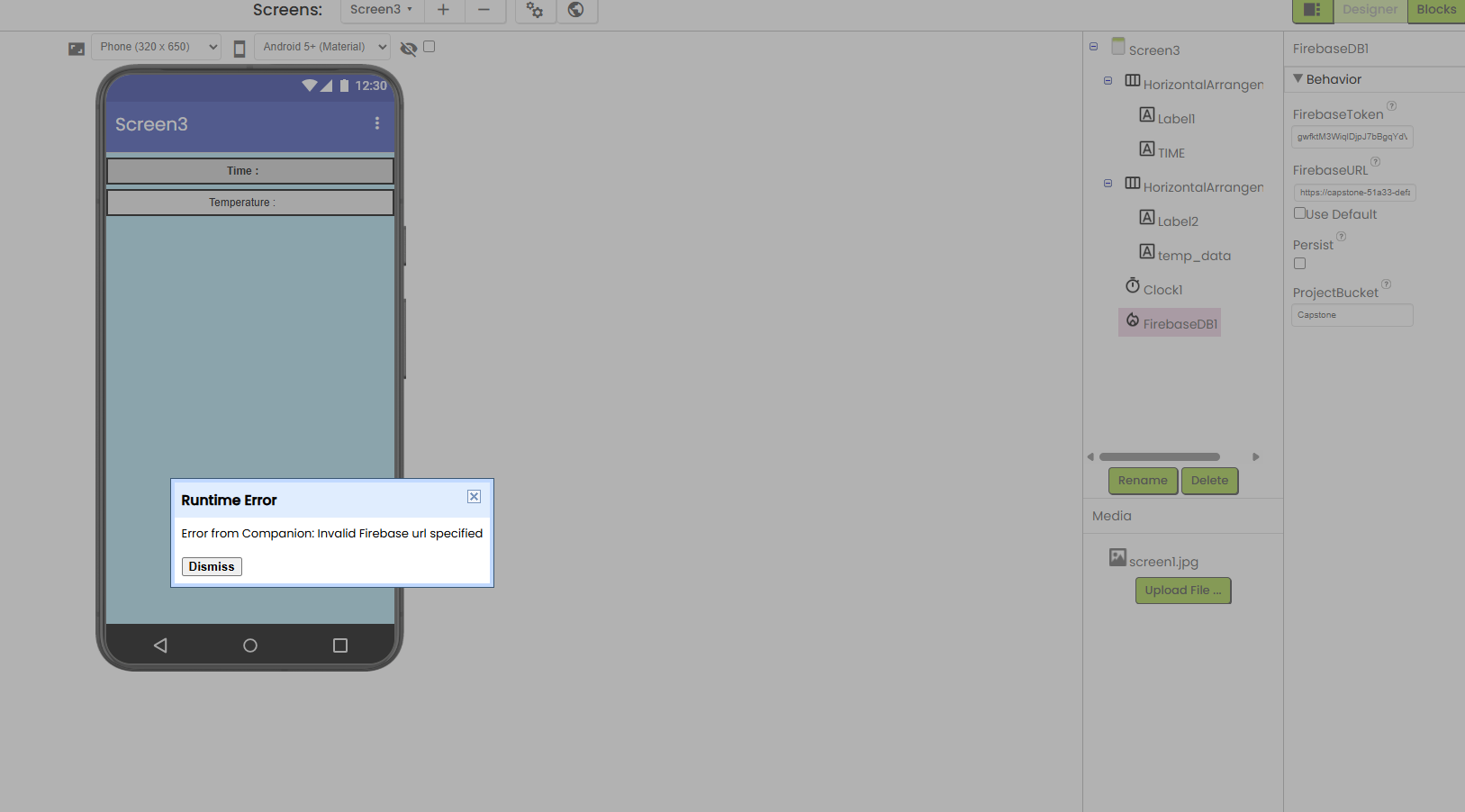
Task: Click the globe language icon
Action: pyautogui.click(x=576, y=10)
